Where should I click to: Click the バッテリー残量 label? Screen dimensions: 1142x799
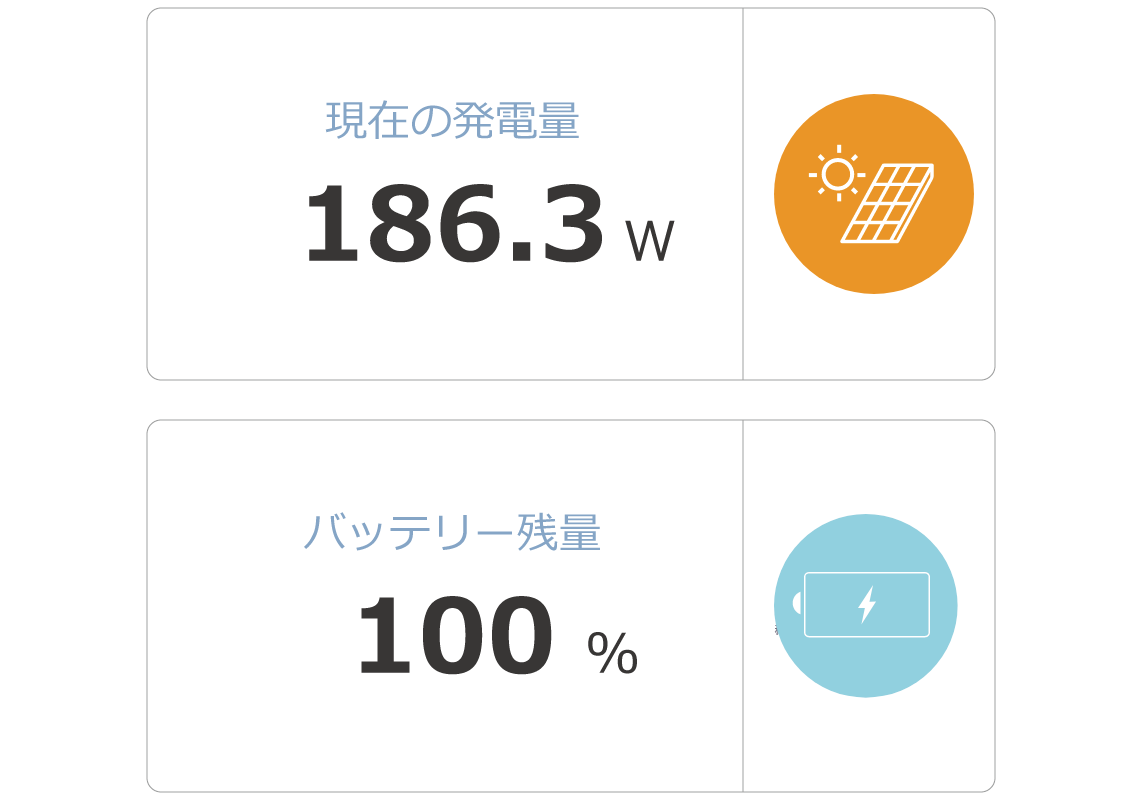452,532
